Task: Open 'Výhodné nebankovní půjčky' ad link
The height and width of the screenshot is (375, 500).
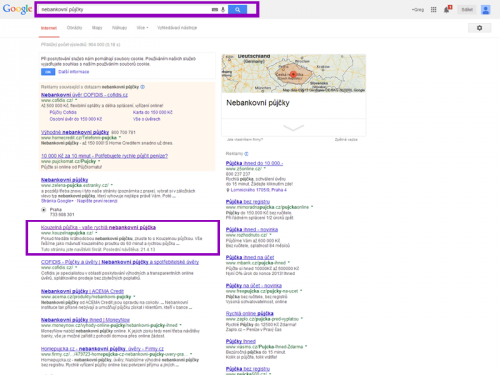Action: click(75, 132)
